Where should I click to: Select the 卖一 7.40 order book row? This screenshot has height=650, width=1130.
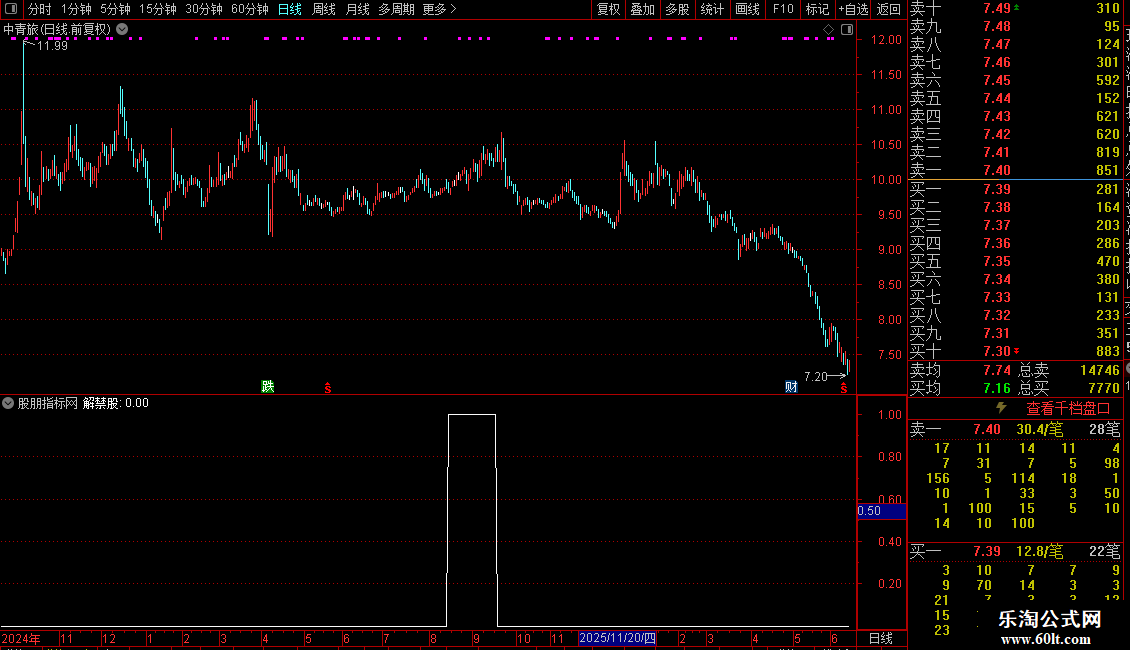[1015, 170]
